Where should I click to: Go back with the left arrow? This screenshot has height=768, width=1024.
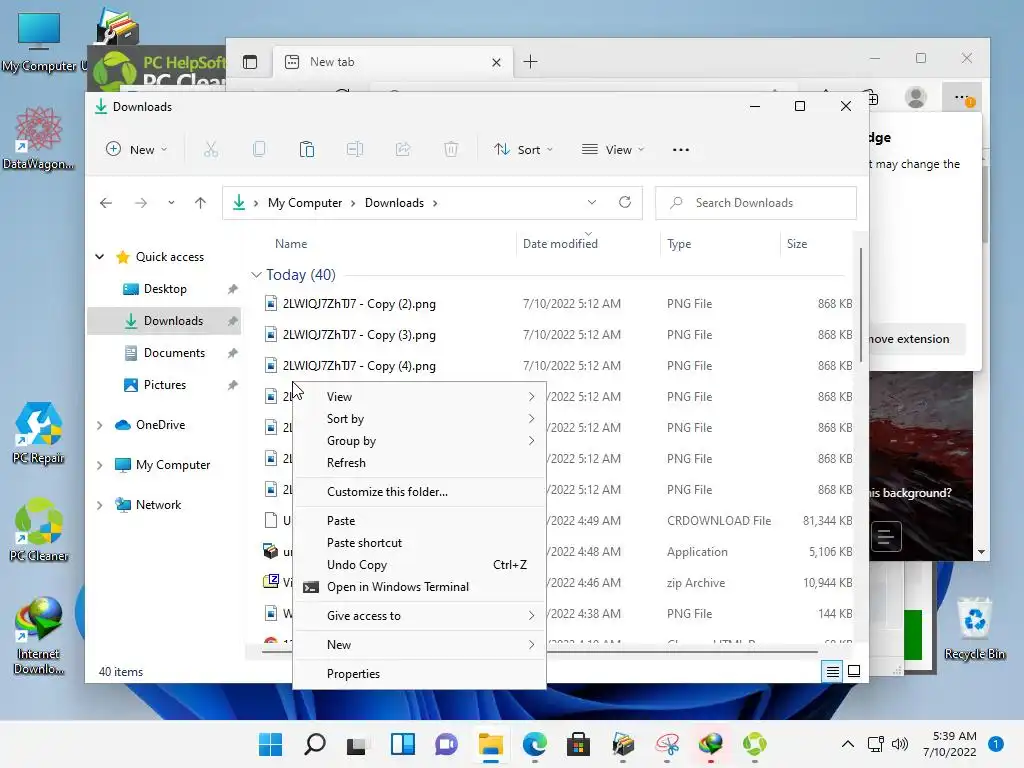click(106, 203)
